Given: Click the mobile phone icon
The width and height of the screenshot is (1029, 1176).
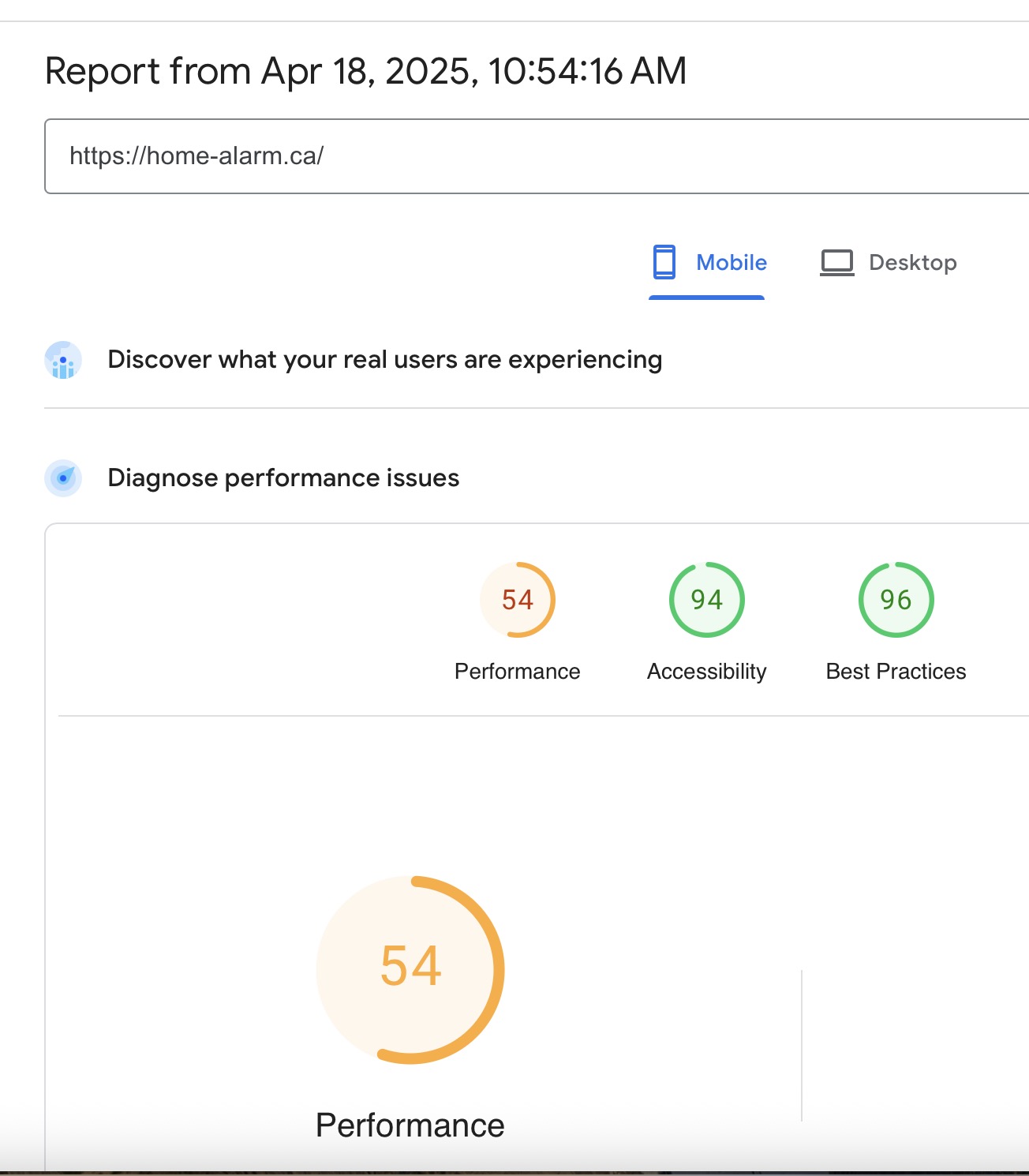Looking at the screenshot, I should [x=664, y=262].
